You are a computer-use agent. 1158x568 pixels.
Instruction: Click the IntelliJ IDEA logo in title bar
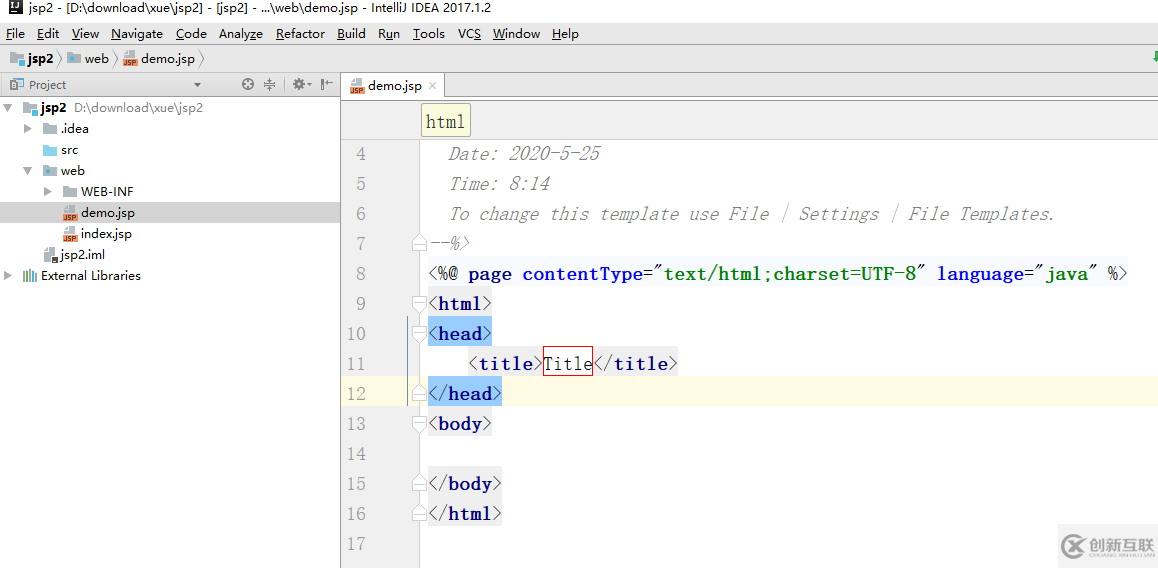(15, 8)
